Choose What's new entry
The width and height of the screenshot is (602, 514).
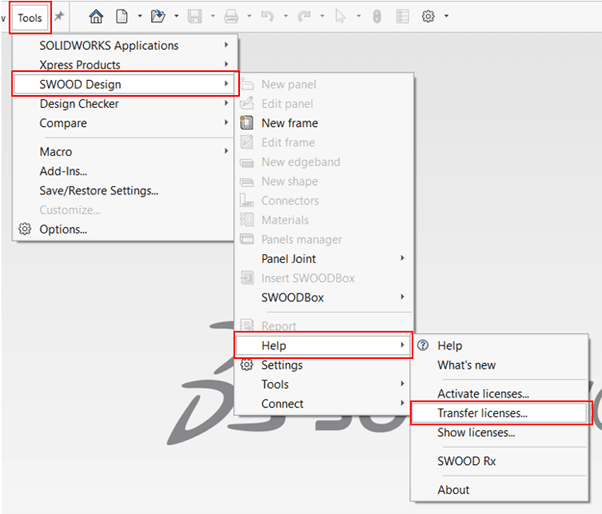click(x=499, y=365)
